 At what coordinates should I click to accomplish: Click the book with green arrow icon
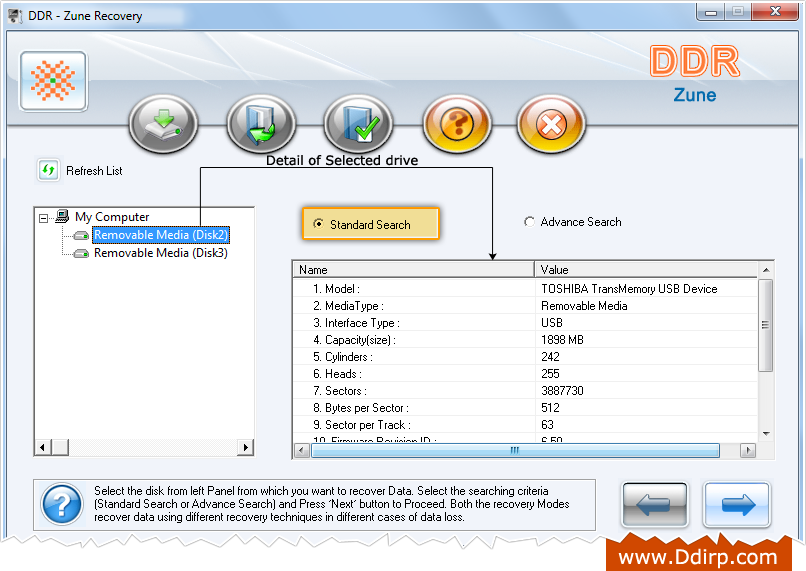pyautogui.click(x=261, y=124)
